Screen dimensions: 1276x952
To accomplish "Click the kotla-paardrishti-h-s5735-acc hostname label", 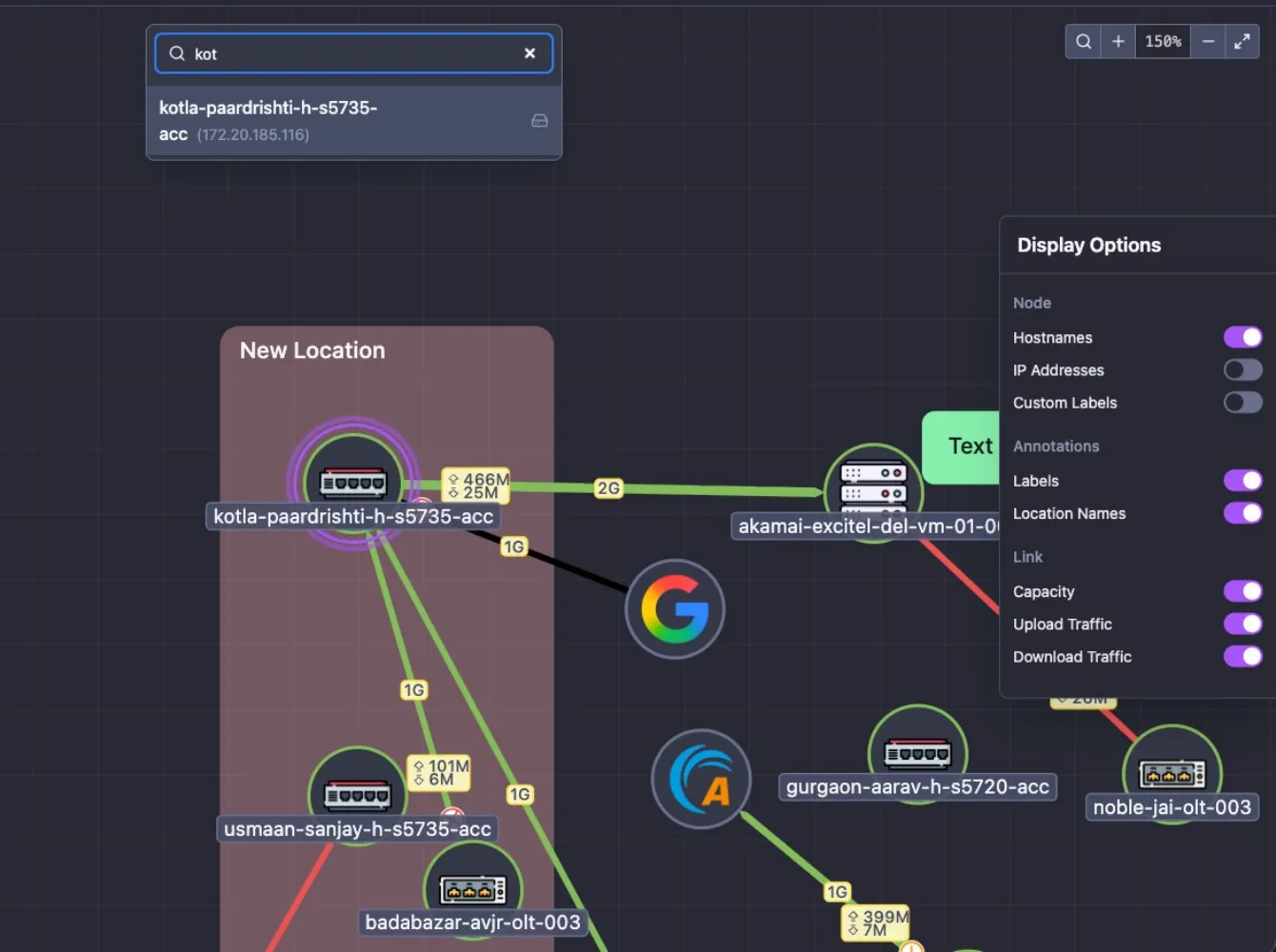I will tap(353, 516).
